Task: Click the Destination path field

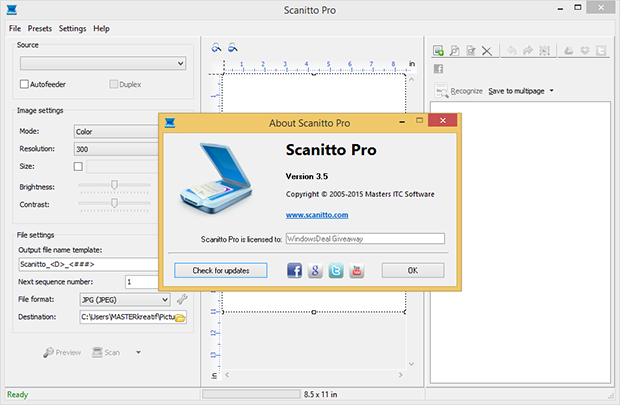Action: click(133, 317)
